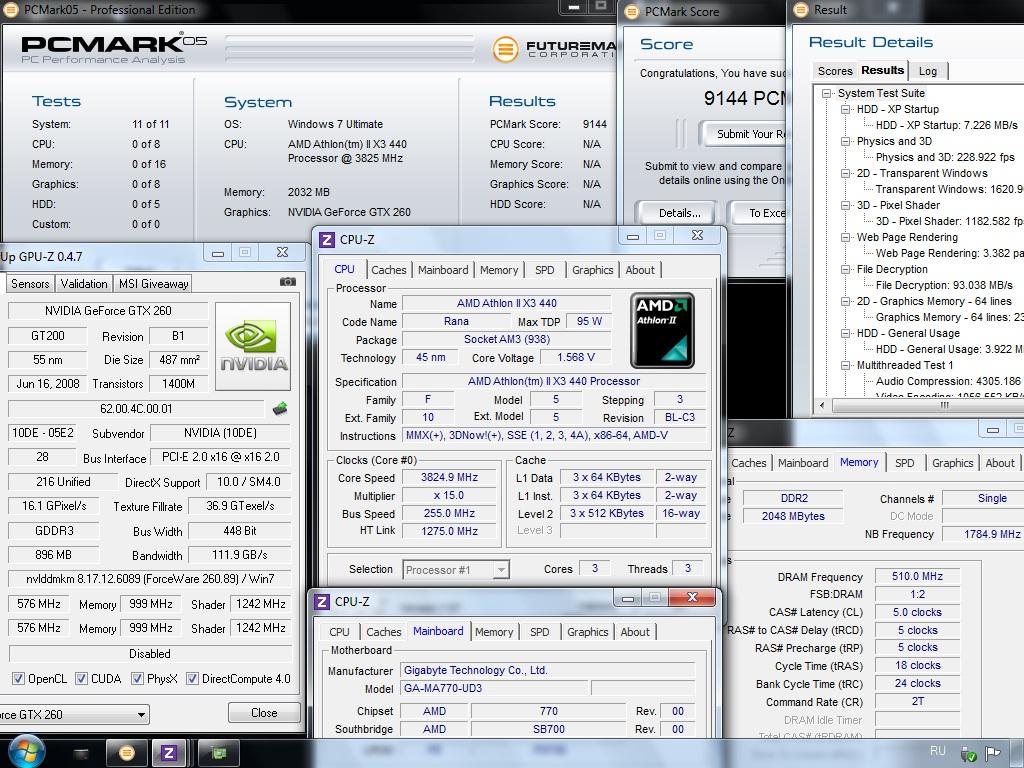Click the Bus Width 448 Bit field
Image resolution: width=1024 pixels, height=768 pixels.
pyautogui.click(x=240, y=531)
